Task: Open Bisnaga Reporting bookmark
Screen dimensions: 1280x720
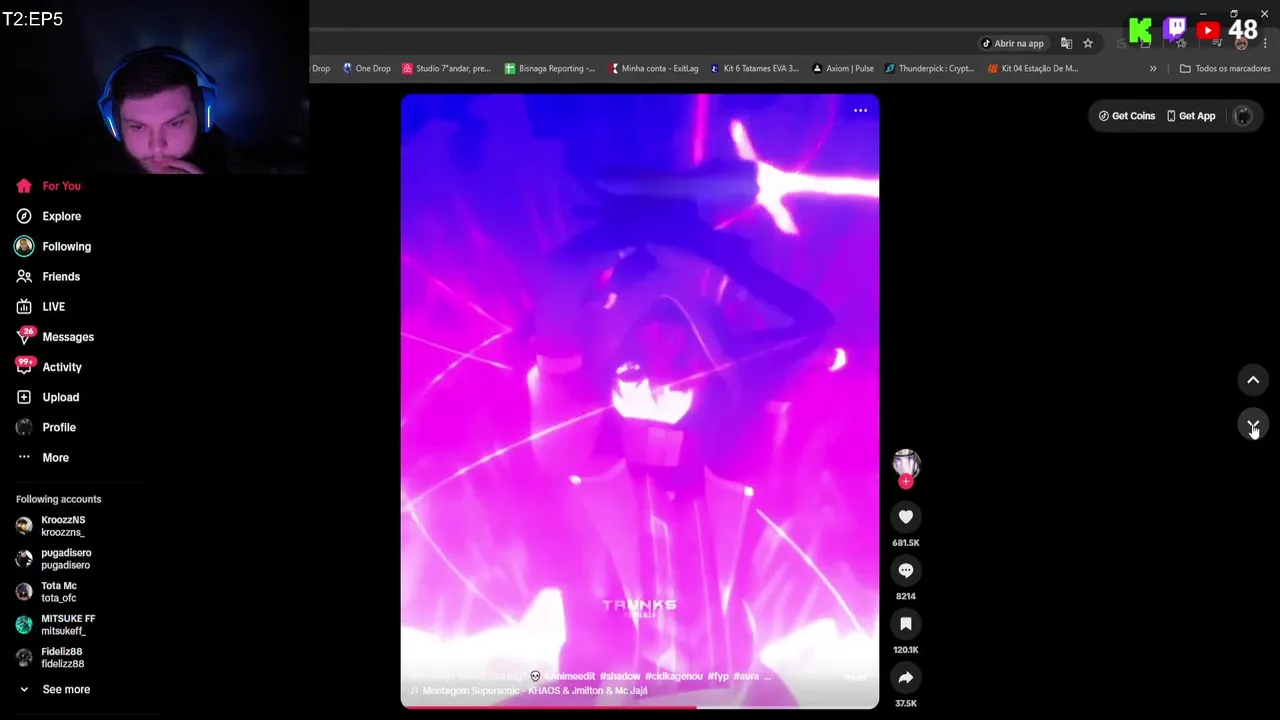Action: [550, 69]
